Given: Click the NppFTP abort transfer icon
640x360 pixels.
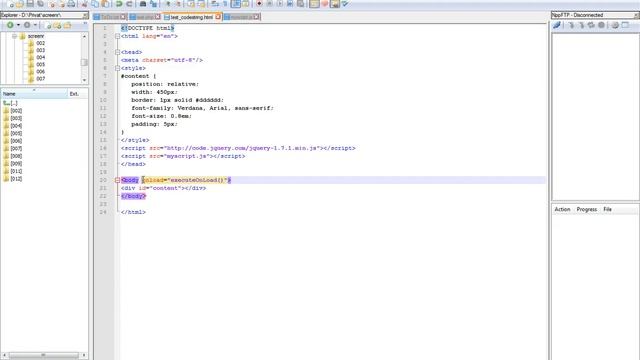Looking at the screenshot, I should [601, 25].
